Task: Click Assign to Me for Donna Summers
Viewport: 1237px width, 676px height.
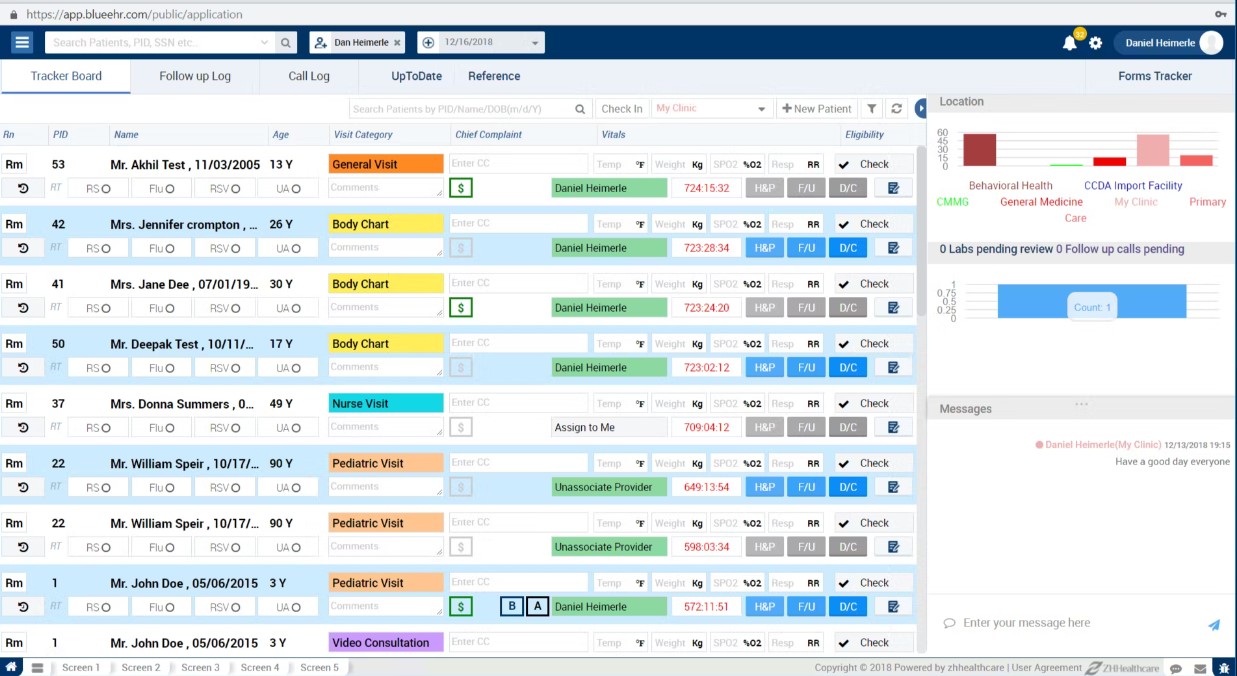Action: pyautogui.click(x=609, y=427)
